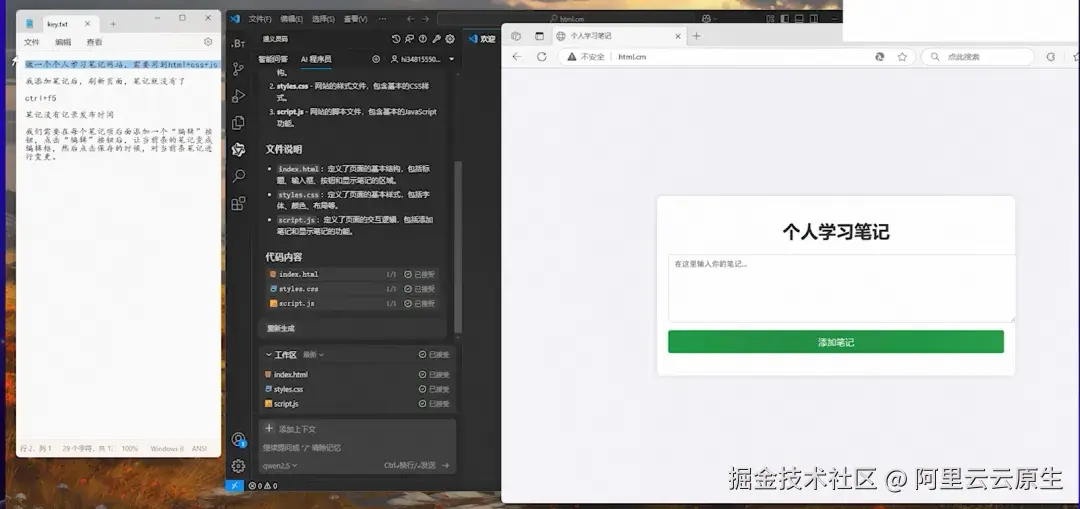Open 选择(S) menu in VS Code
This screenshot has width=1080, height=509.
pos(323,19)
